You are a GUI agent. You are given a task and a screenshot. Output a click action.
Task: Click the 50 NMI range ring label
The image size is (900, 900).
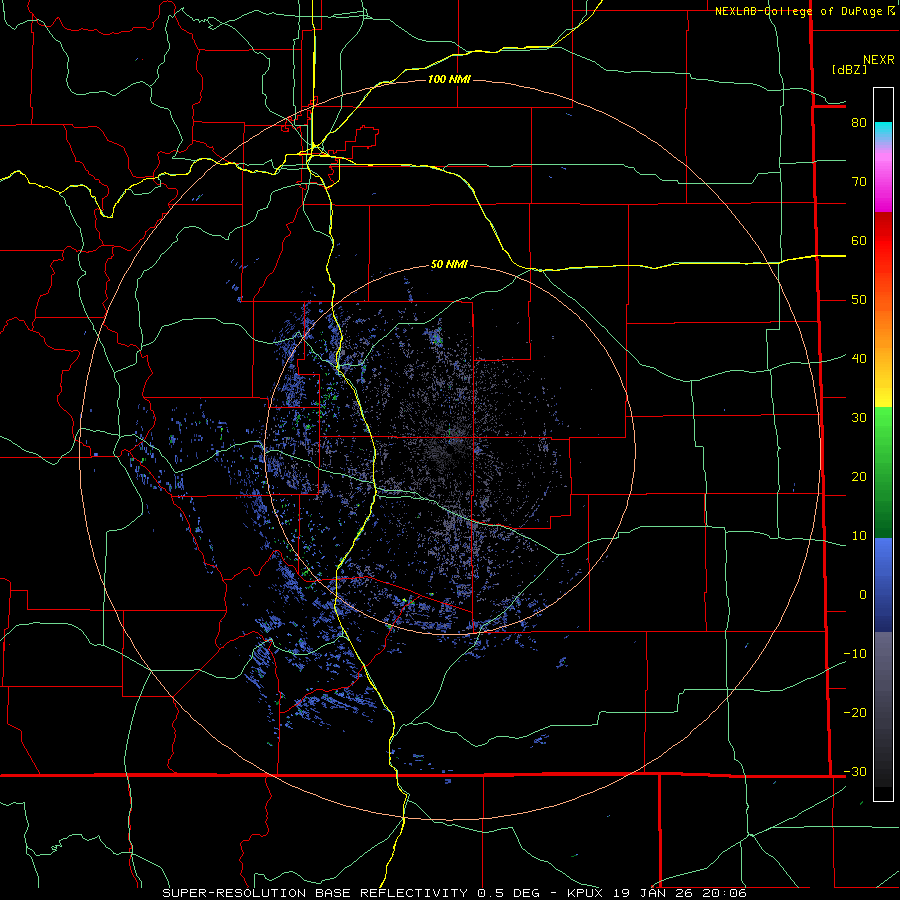click(x=449, y=265)
